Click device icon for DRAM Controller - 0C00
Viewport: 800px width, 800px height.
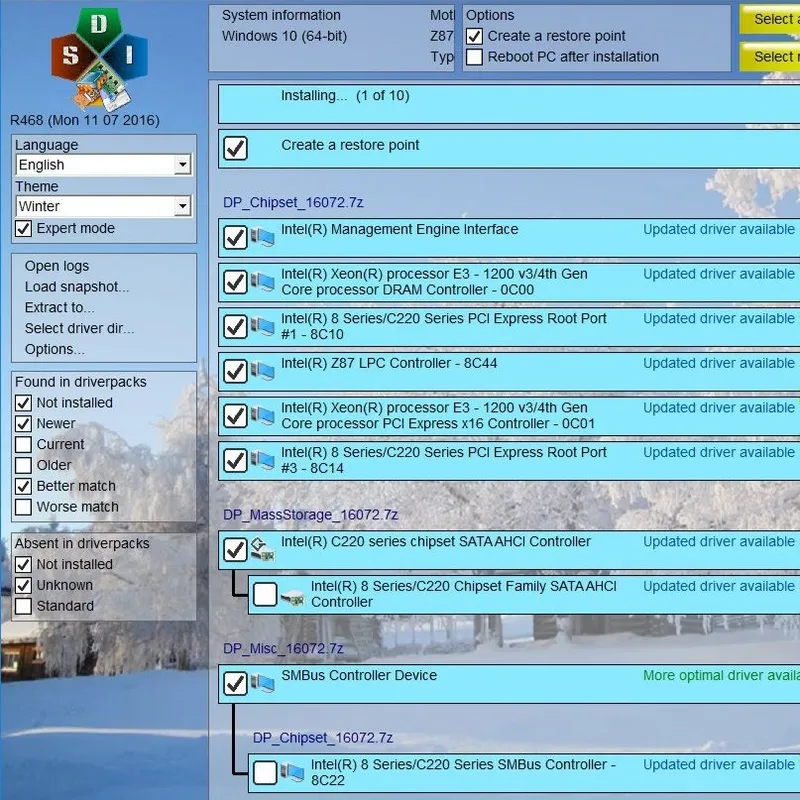tap(263, 282)
